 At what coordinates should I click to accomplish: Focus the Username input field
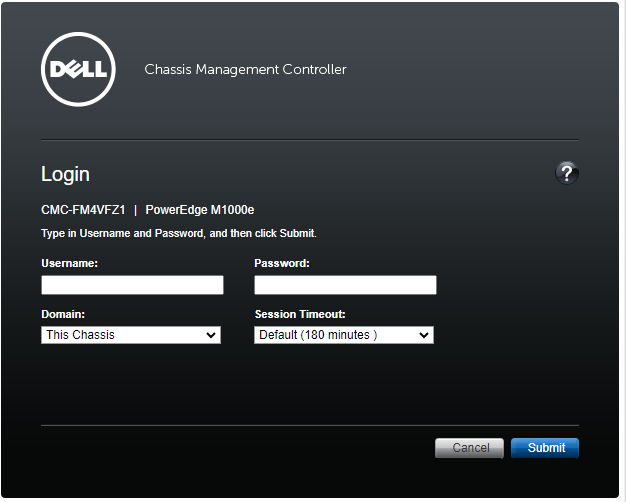[132, 285]
